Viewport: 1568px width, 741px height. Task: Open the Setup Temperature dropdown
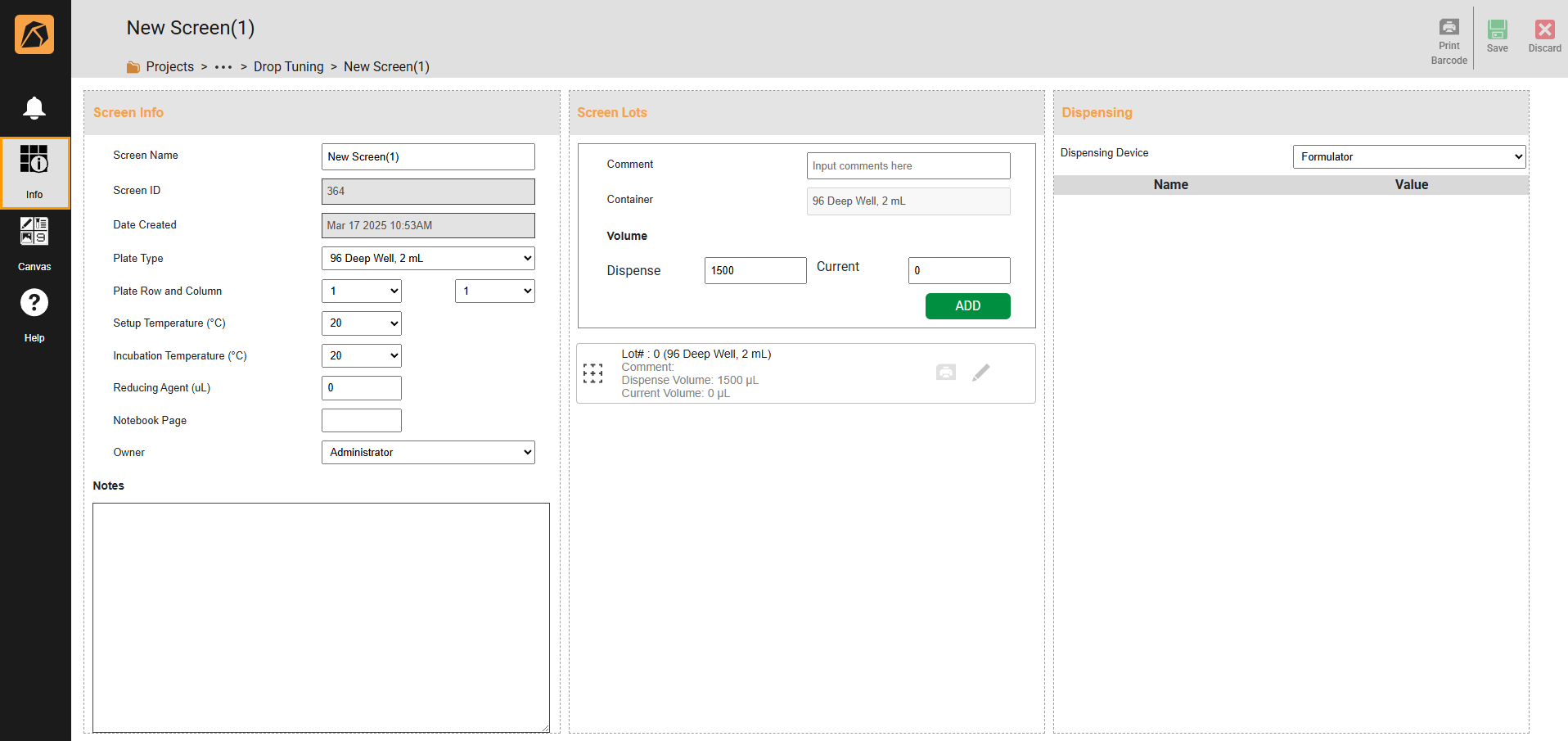(361, 323)
